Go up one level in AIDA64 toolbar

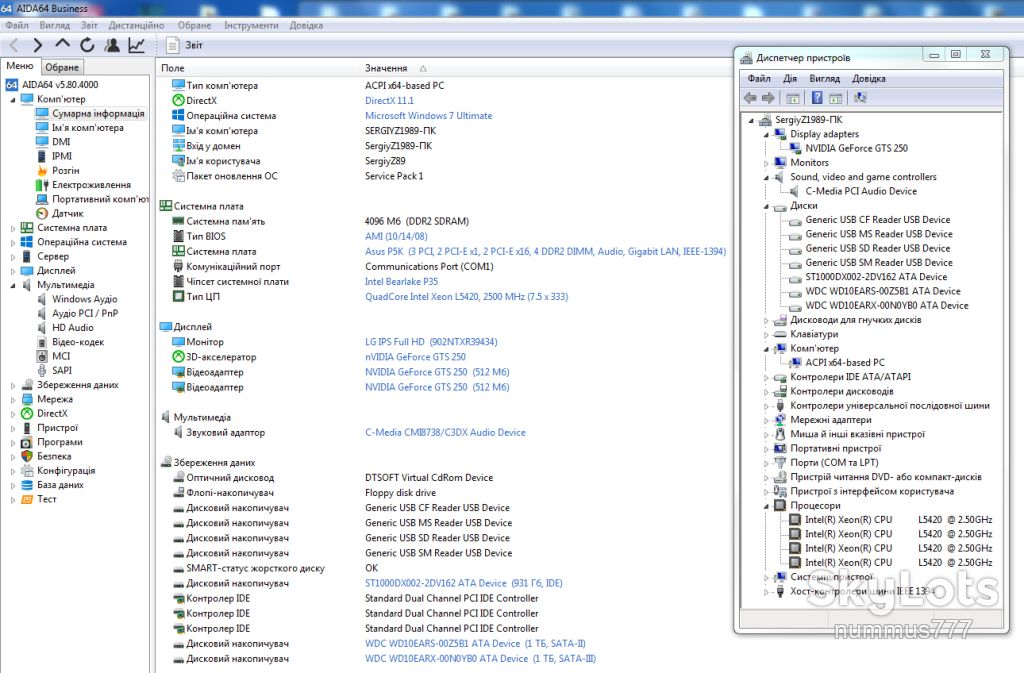coord(62,44)
